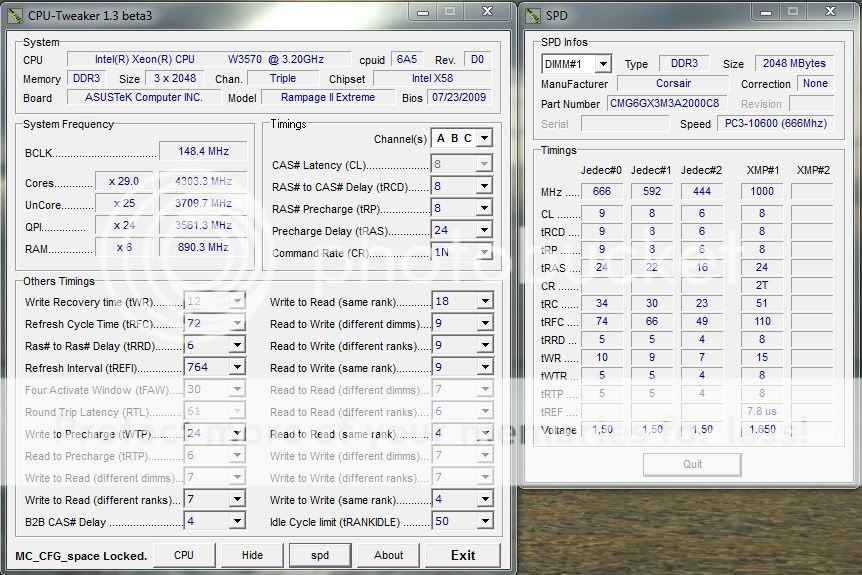Expand the Refresh Cycle Time (tRFC) dropdown
Image resolution: width=862 pixels, height=575 pixels.
coord(237,324)
